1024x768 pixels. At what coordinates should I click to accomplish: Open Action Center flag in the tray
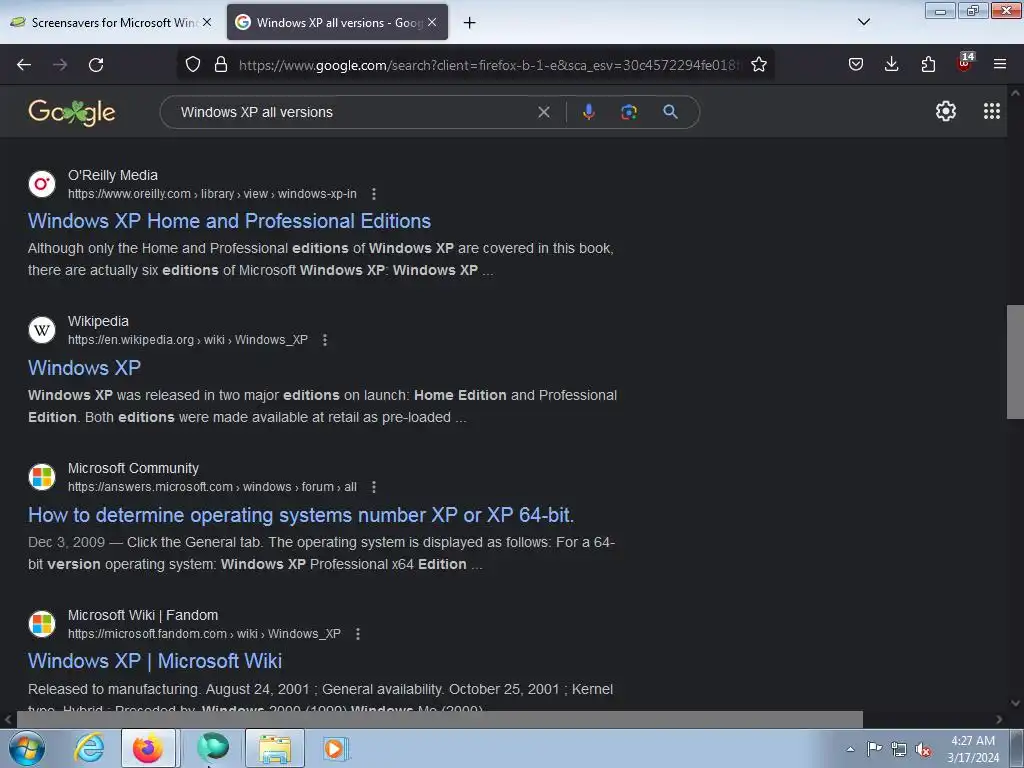pos(874,749)
